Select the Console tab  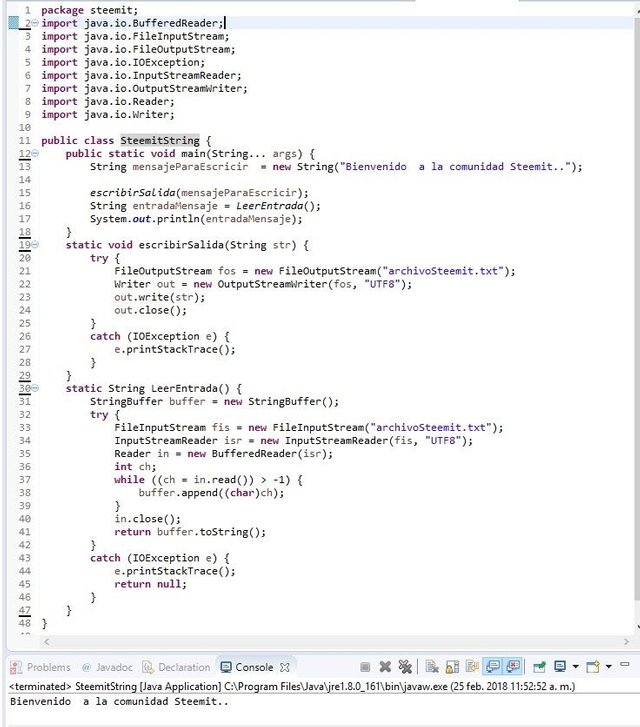(x=247, y=667)
